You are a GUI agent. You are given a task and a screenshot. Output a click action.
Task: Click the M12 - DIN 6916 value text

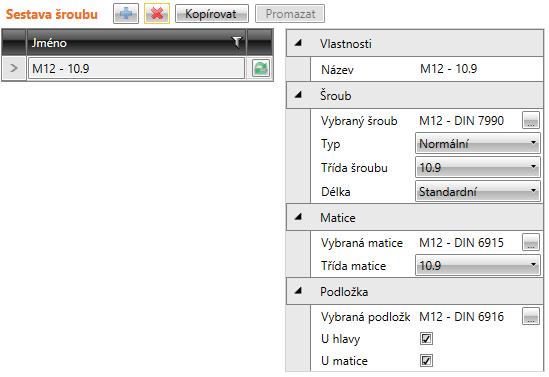point(461,316)
